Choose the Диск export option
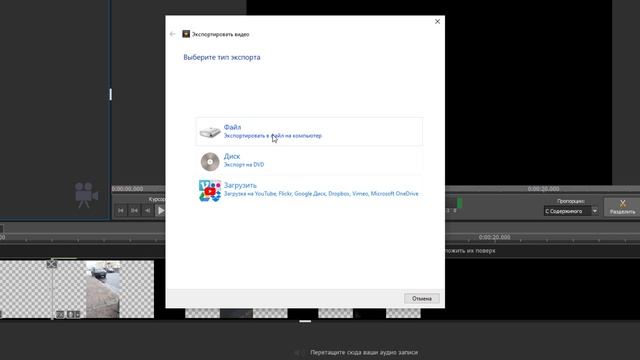 pyautogui.click(x=309, y=161)
